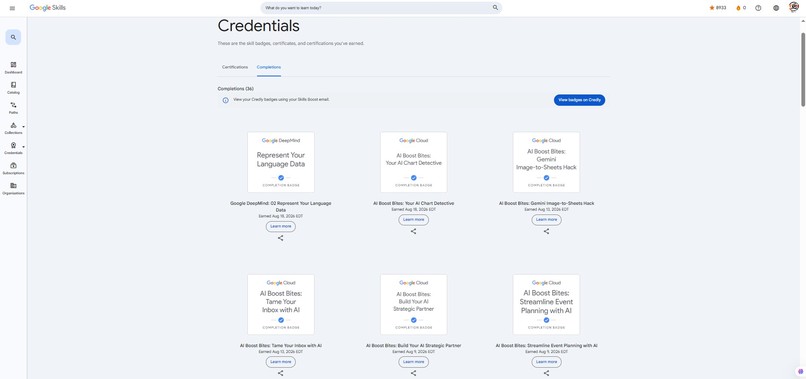Learn more about Tame Your Inbox with AI
The image size is (806, 379).
pyautogui.click(x=281, y=362)
